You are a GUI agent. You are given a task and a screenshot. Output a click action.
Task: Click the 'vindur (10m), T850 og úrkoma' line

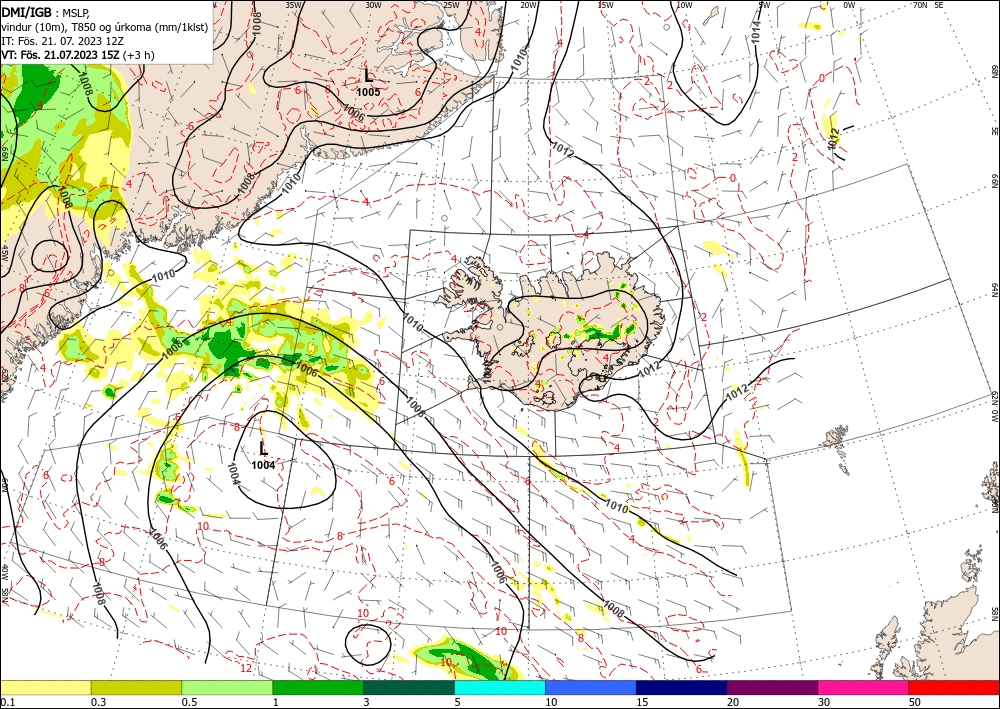point(105,27)
